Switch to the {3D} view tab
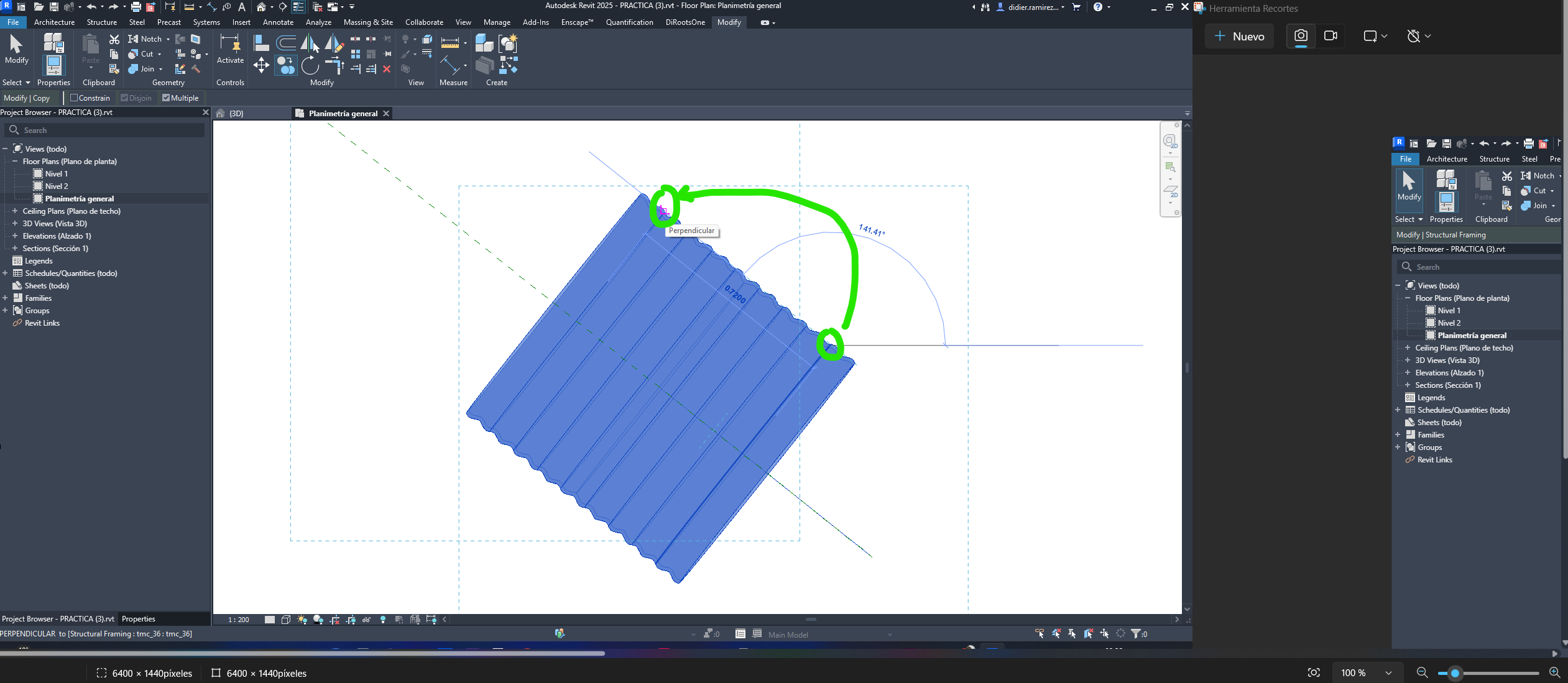Screen dimensions: 1568x683 point(236,113)
